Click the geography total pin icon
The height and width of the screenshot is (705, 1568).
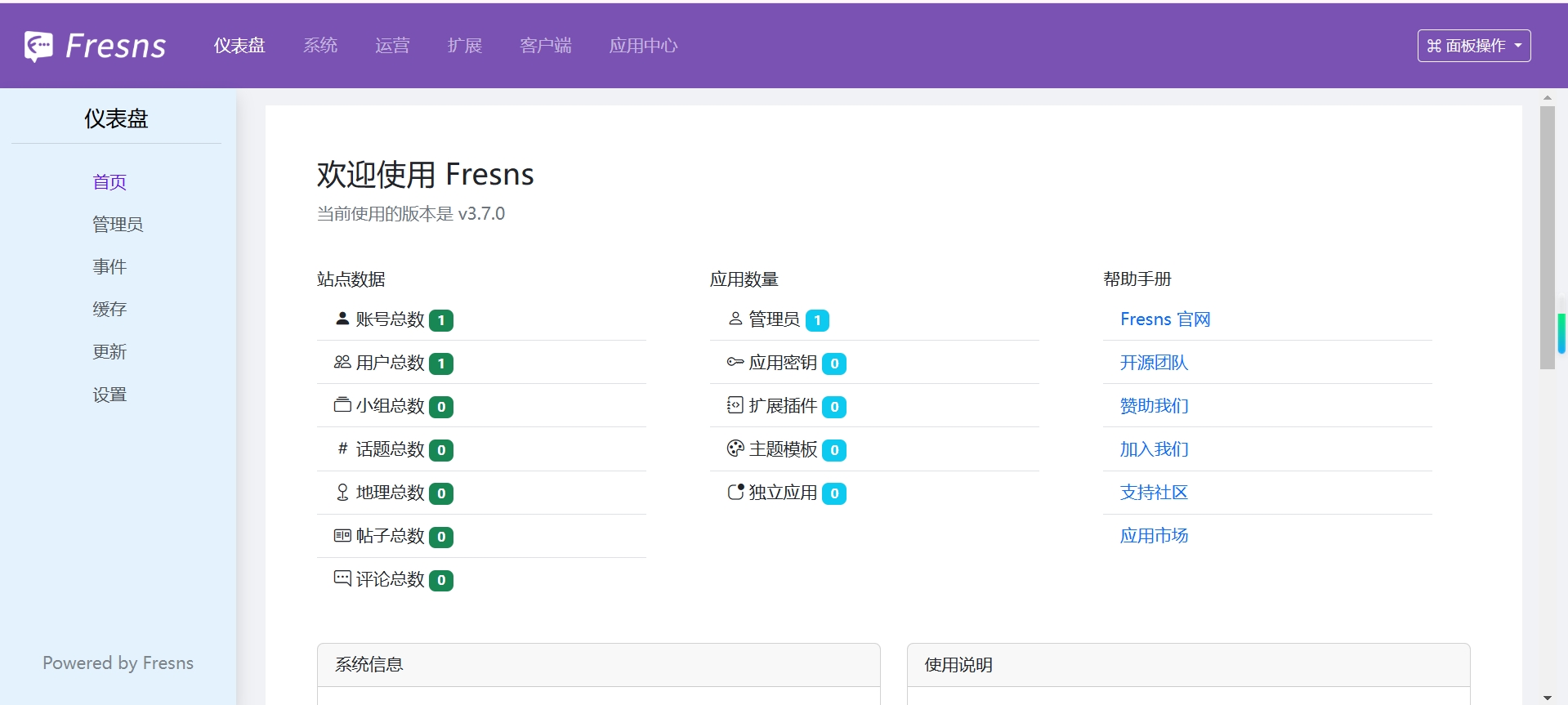[x=342, y=492]
